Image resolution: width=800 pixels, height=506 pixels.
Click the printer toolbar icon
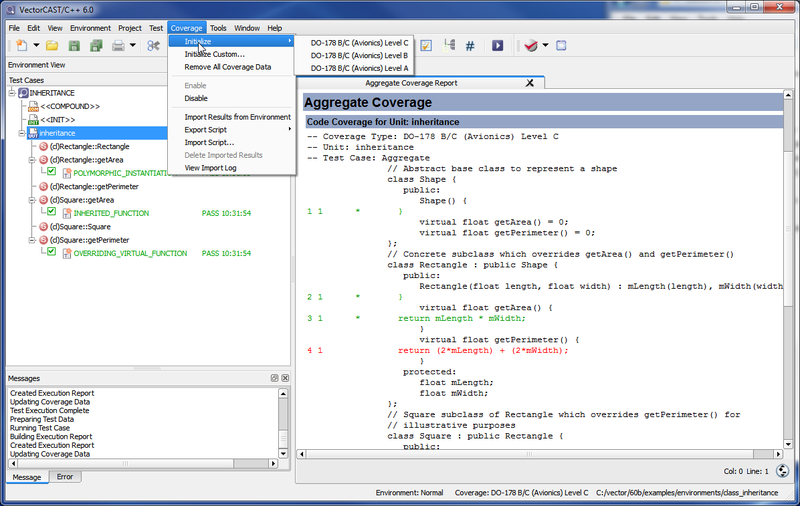tap(118, 46)
